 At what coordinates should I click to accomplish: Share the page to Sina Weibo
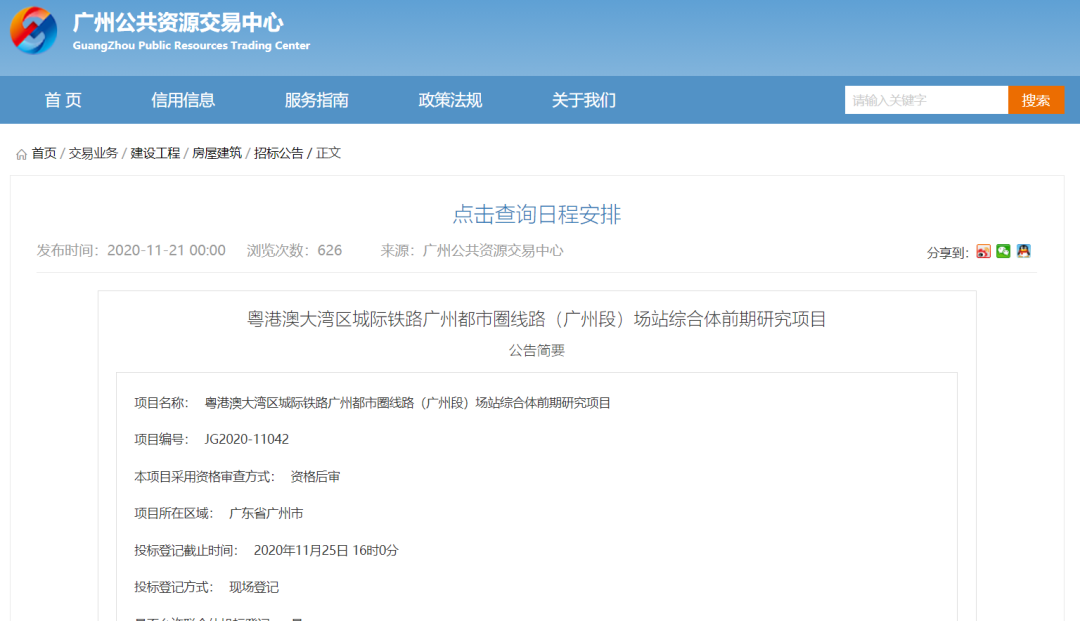click(x=983, y=251)
